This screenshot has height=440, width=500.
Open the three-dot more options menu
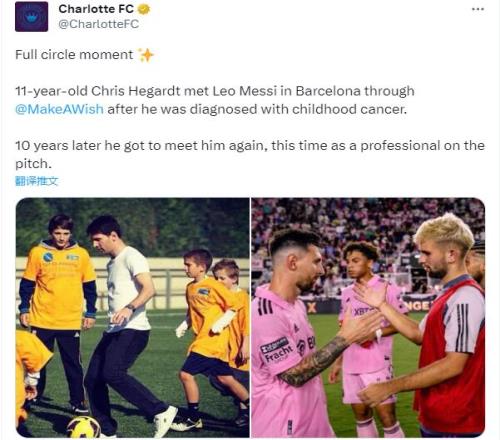click(x=478, y=9)
